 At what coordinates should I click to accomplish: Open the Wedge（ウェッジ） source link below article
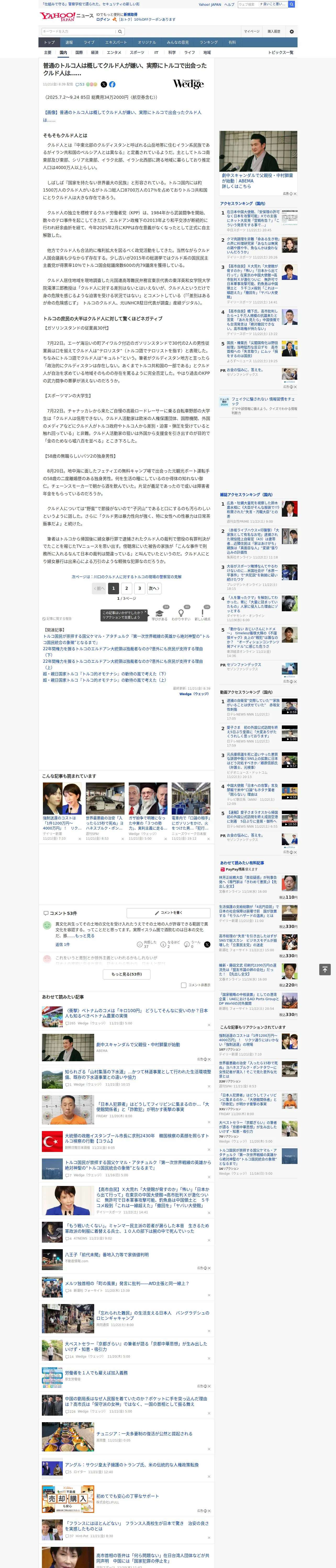194,694
